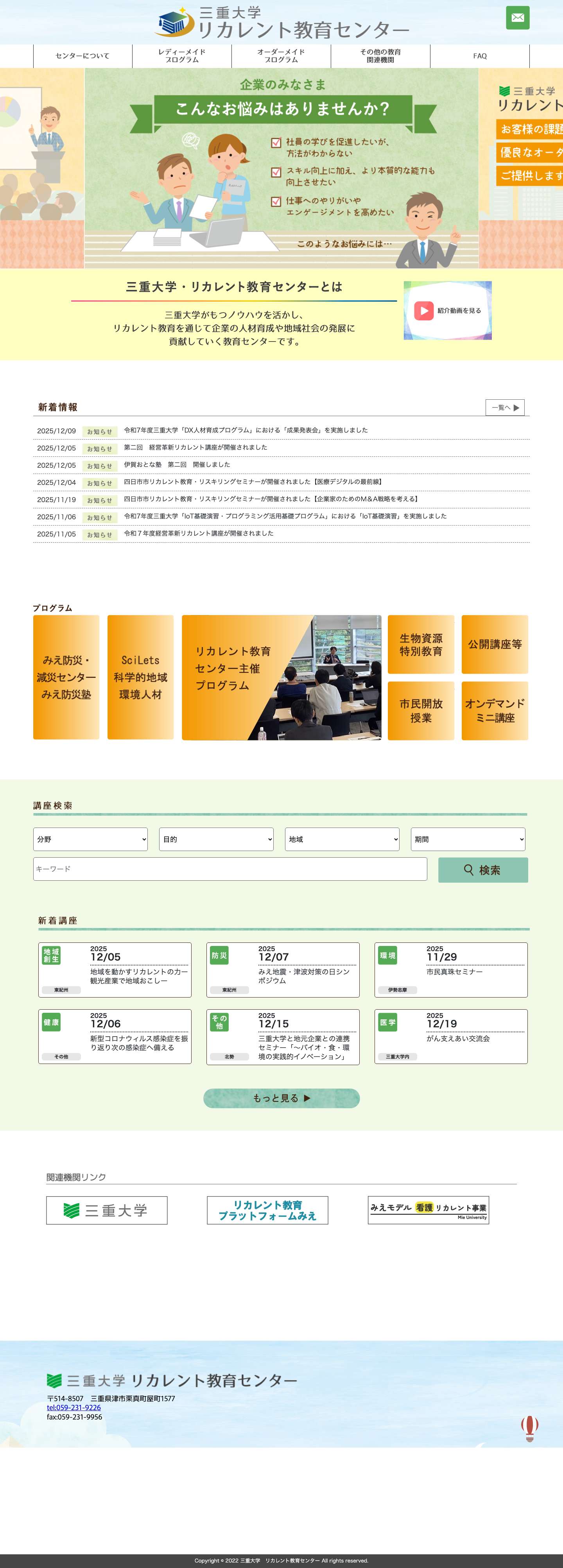Open news on IoT基礎演習 program
The image size is (563, 1568).
(x=285, y=516)
